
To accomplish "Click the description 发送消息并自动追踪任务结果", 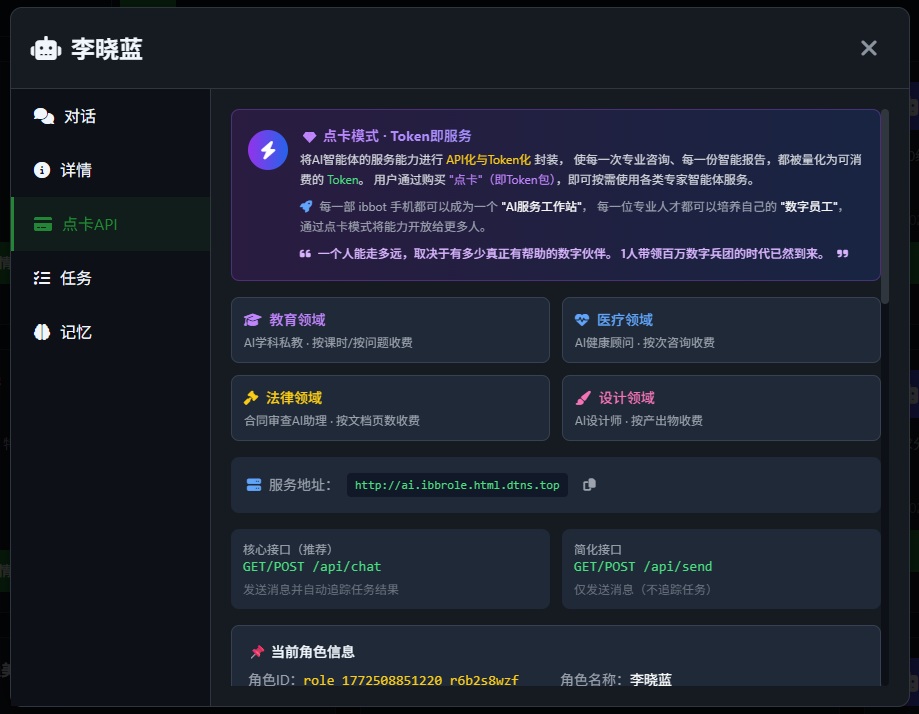I will (321, 590).
